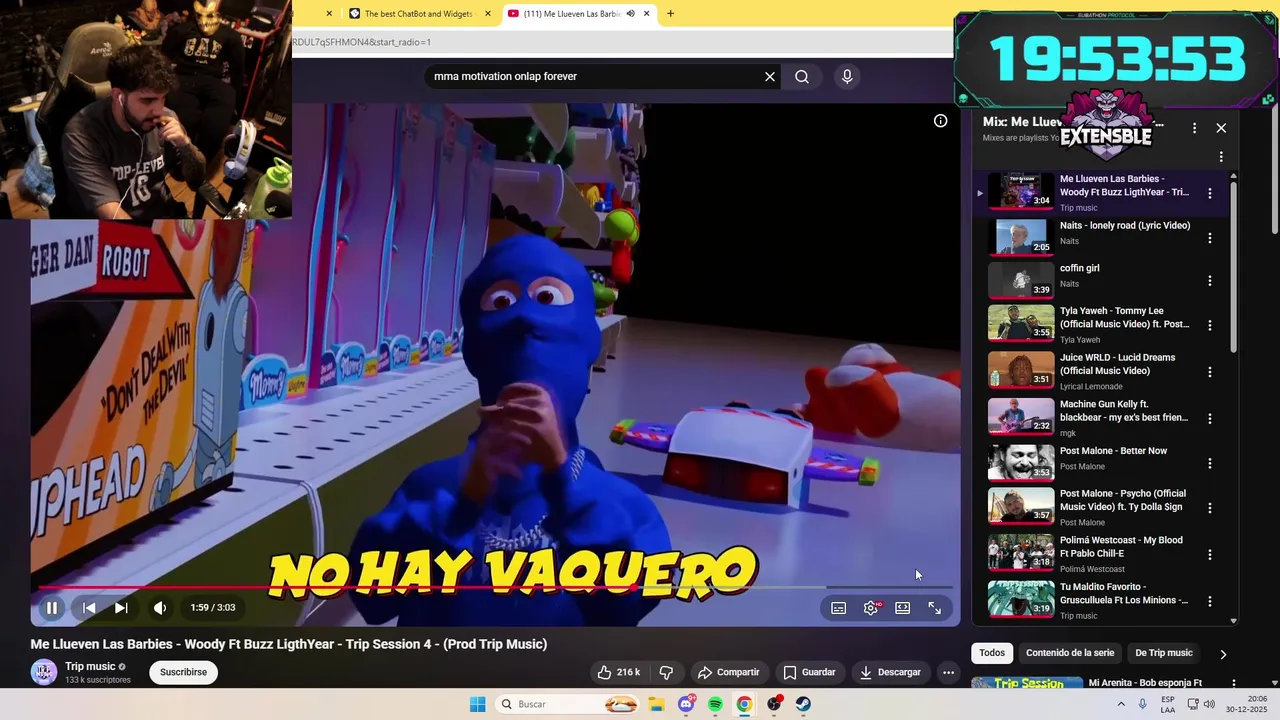Image resolution: width=1280 pixels, height=720 pixels.
Task: Open microphone tray icon
Action: (x=1143, y=704)
